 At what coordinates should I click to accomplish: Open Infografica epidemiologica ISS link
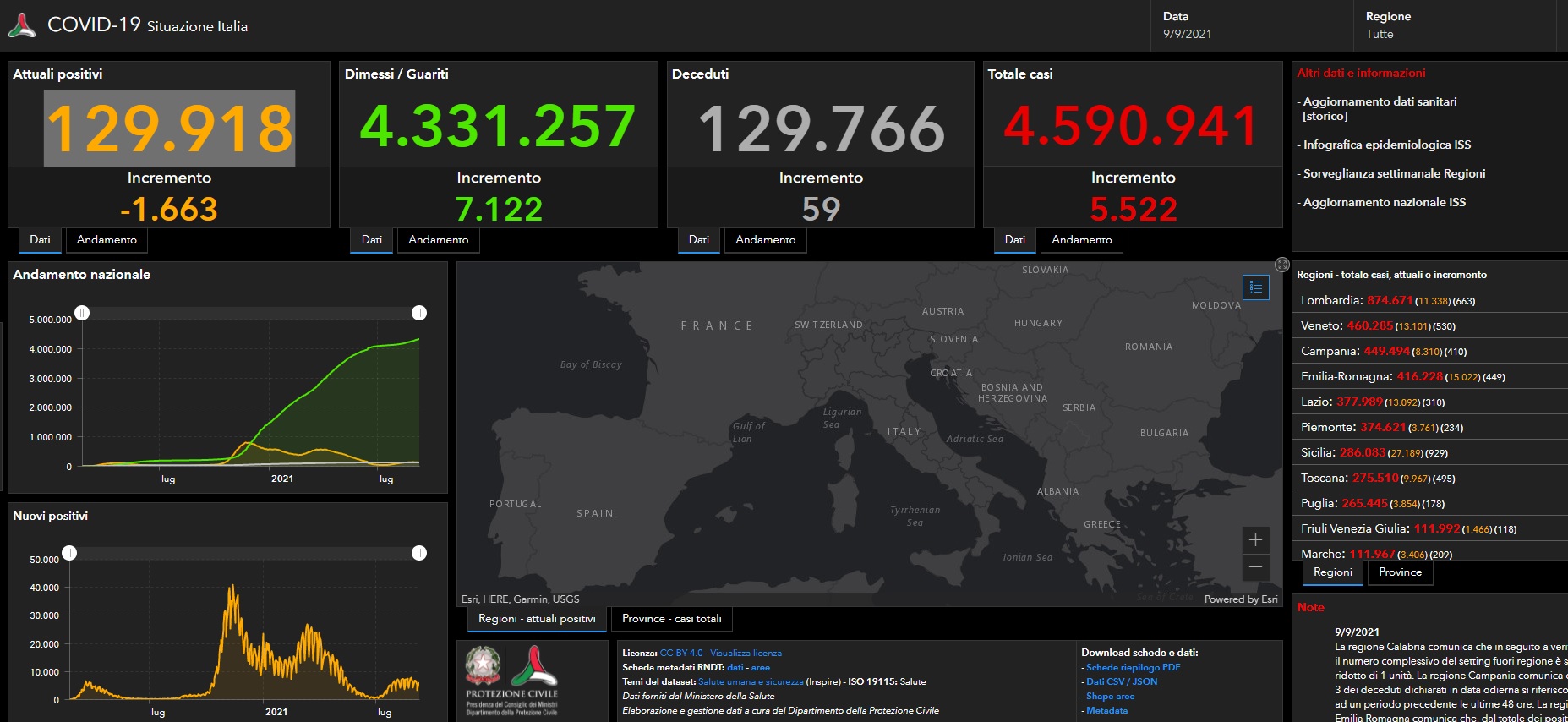coord(1386,145)
